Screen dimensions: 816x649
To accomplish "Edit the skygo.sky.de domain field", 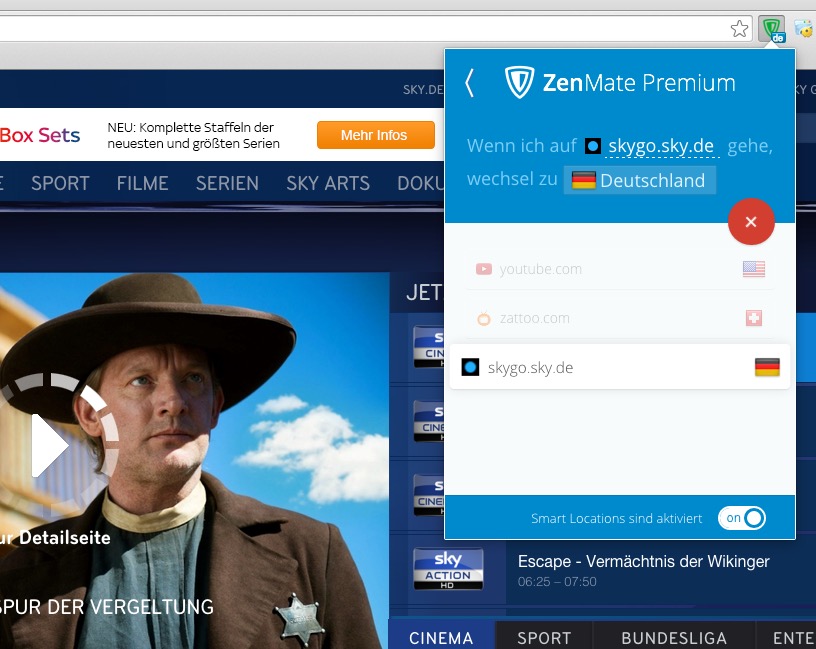I will [661, 146].
